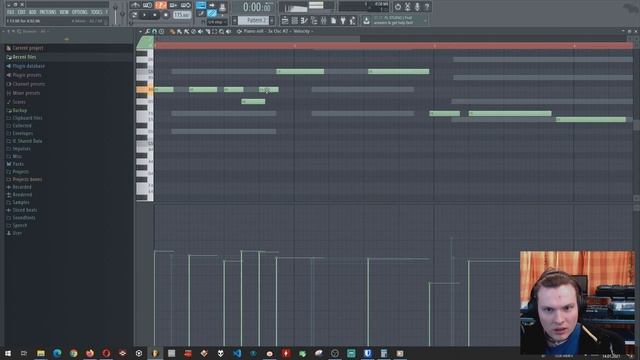Open the piano roll stamp tool
The height and width of the screenshot is (360, 640).
coord(161,31)
